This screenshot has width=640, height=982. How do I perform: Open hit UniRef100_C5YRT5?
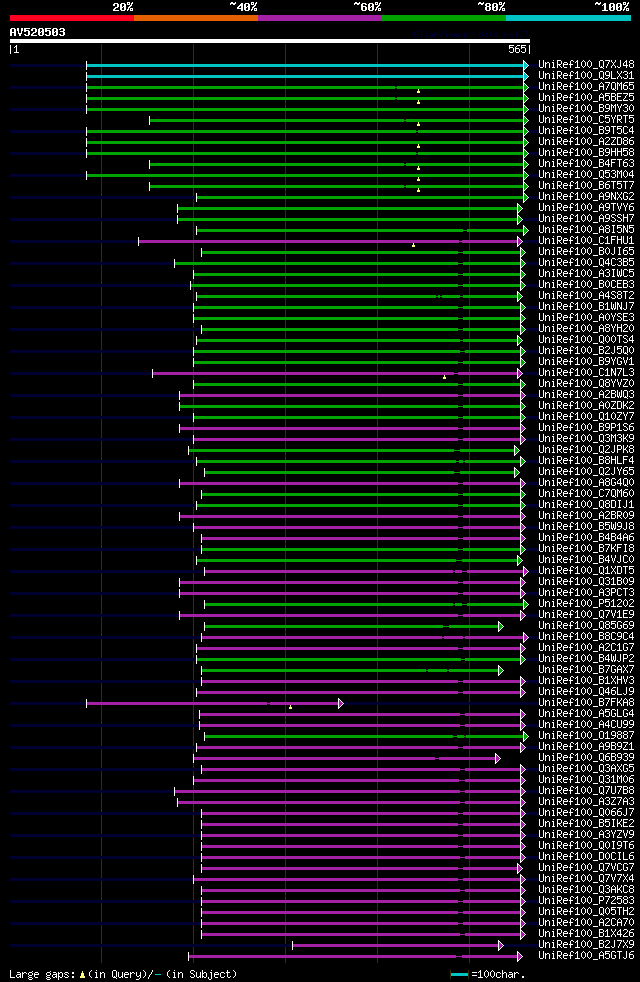pos(586,119)
